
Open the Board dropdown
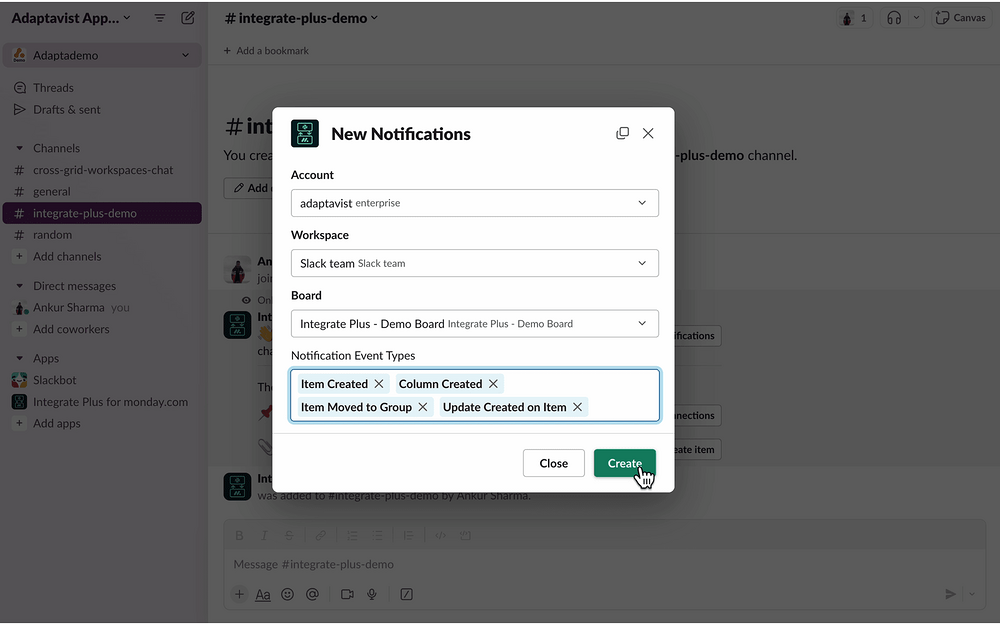click(x=474, y=323)
